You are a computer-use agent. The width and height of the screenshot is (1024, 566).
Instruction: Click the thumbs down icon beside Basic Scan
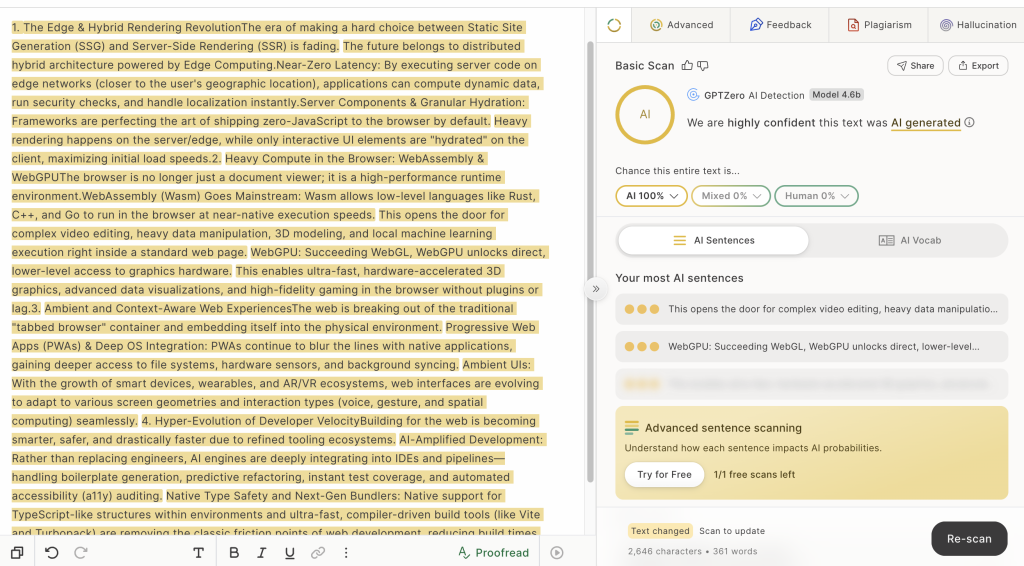point(703,65)
